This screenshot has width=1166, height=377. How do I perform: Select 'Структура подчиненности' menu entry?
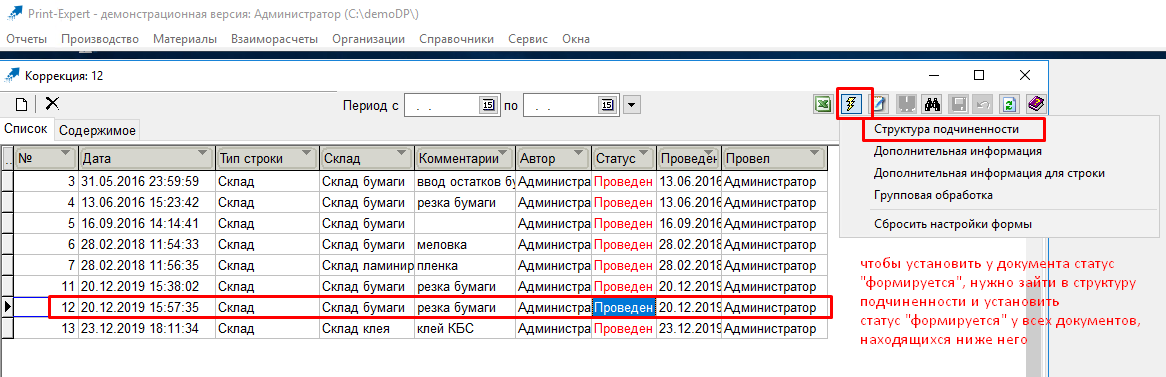tap(946, 129)
